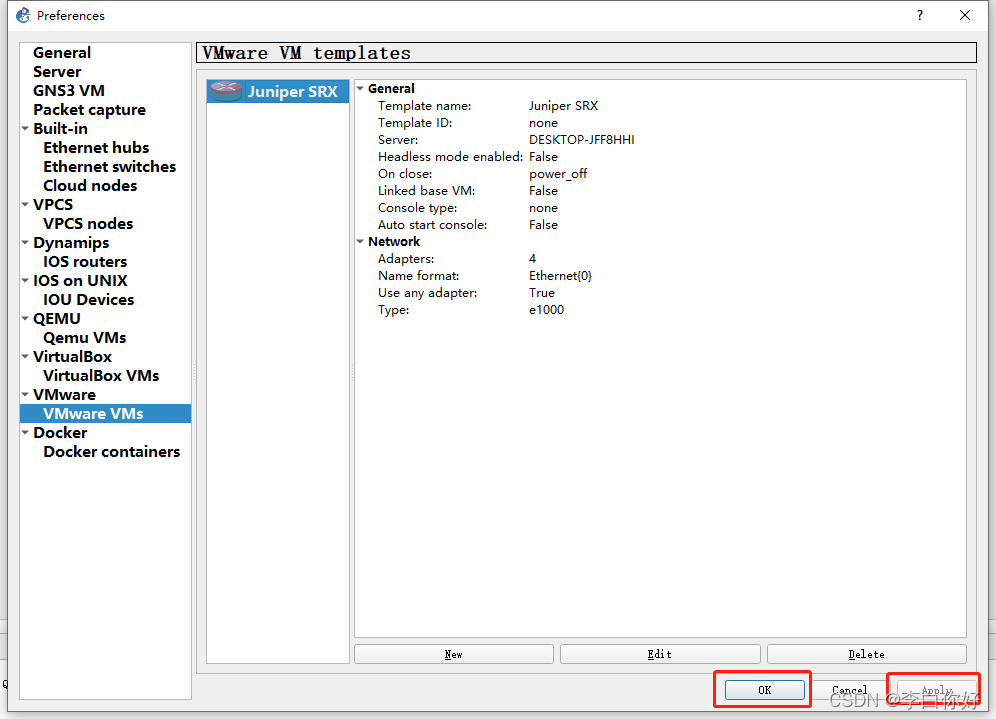The width and height of the screenshot is (996, 719).
Task: Click the GNS3 Preferences window icon
Action: pos(23,15)
